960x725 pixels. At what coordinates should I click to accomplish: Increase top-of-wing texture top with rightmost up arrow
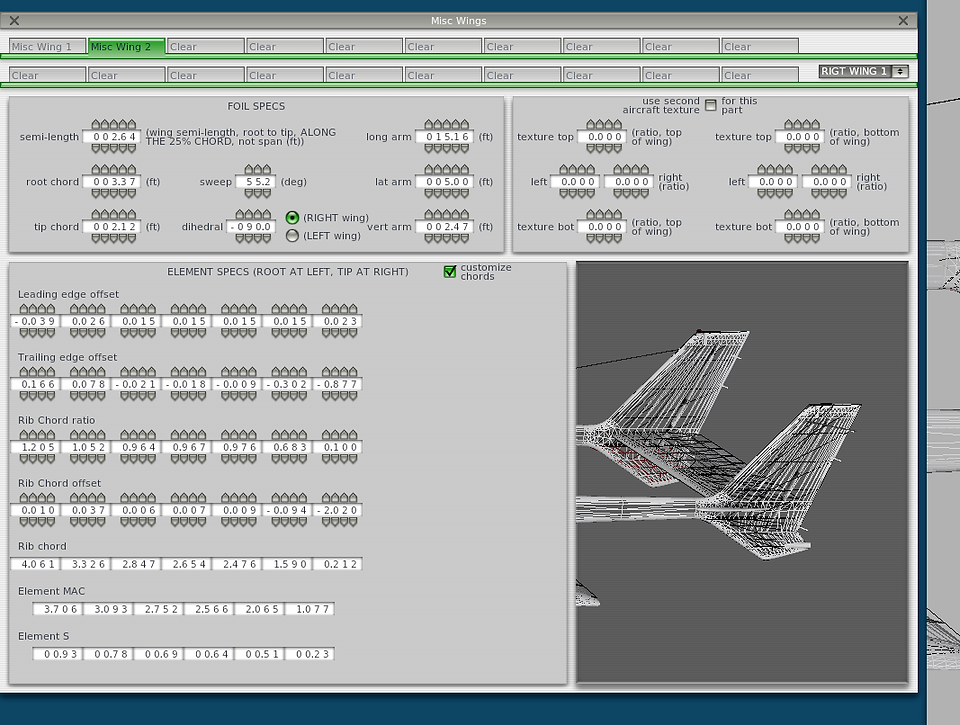coord(617,125)
